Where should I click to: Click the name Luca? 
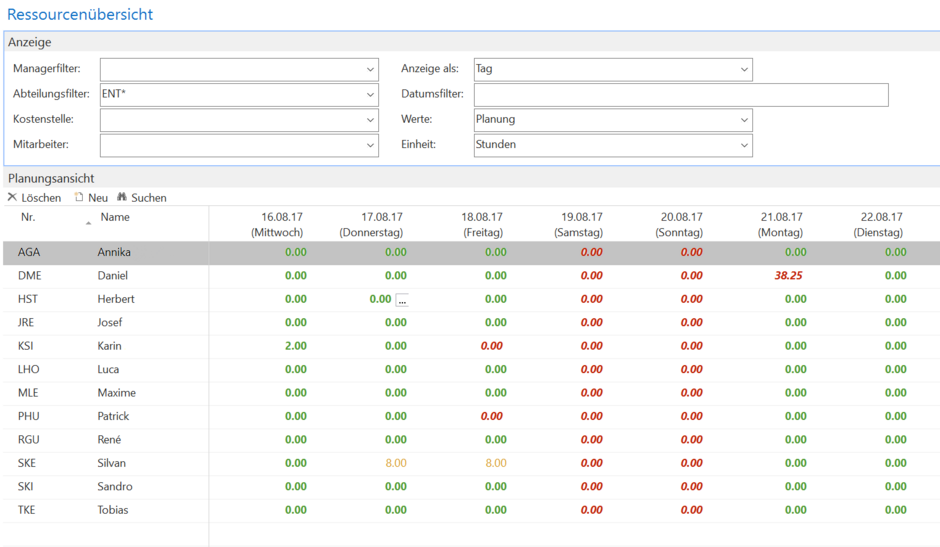point(108,369)
